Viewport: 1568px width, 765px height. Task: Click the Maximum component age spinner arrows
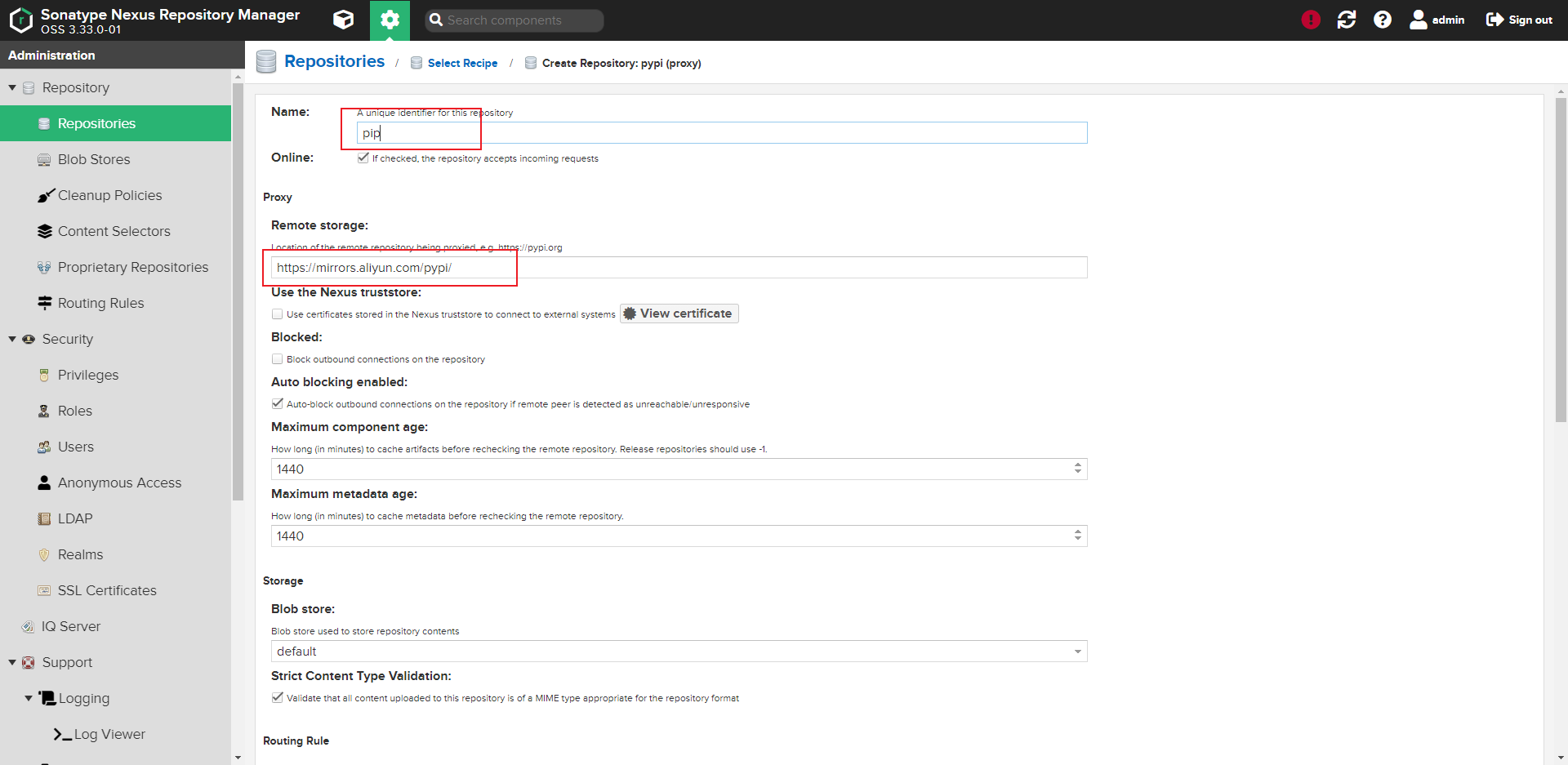(1078, 469)
